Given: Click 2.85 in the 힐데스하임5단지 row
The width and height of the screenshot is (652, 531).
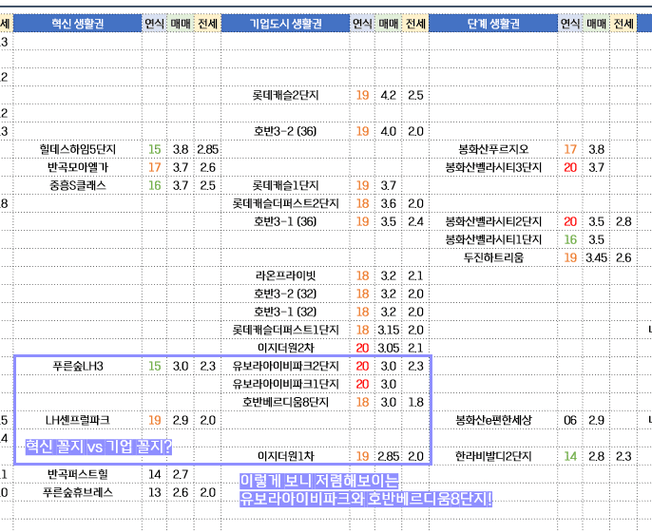Looking at the screenshot, I should (207, 149).
